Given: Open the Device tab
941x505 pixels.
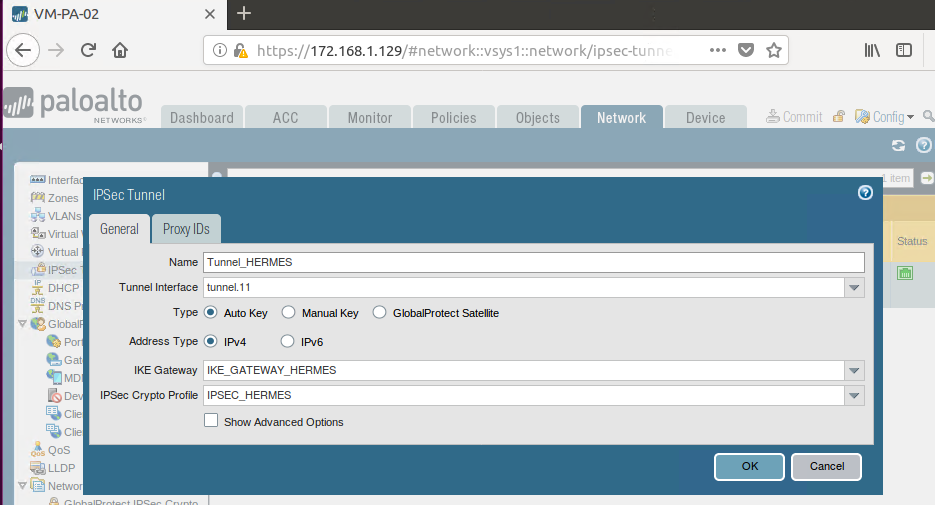Looking at the screenshot, I should 706,117.
